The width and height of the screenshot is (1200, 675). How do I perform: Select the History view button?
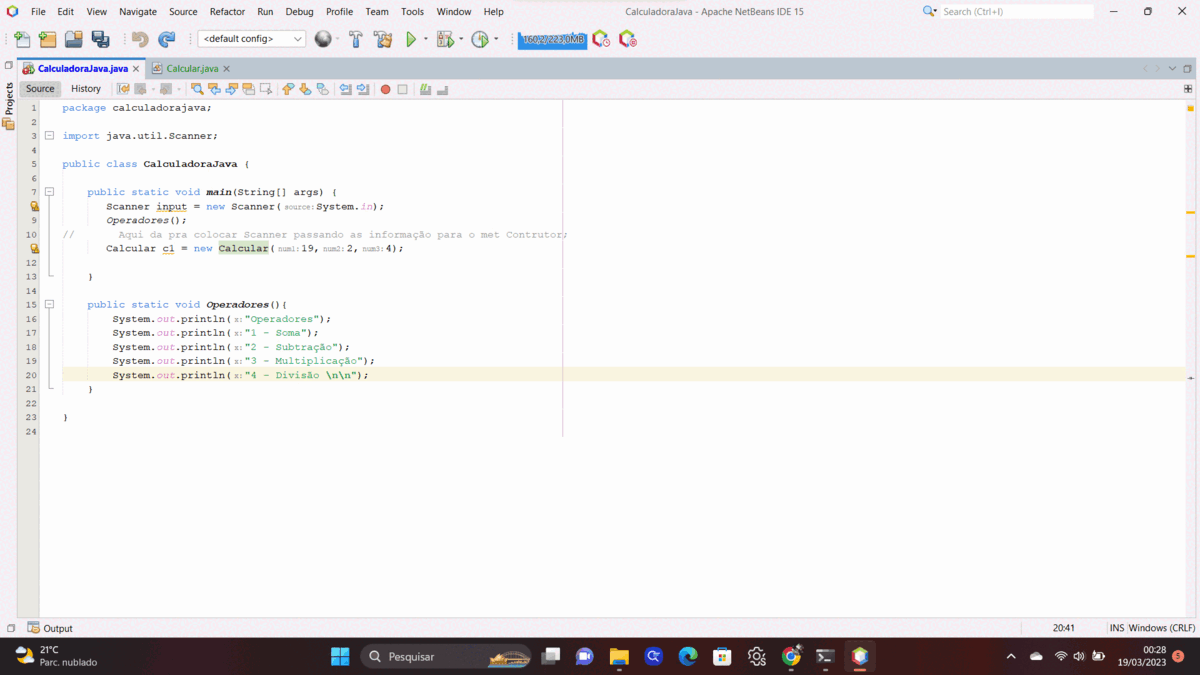[x=86, y=89]
